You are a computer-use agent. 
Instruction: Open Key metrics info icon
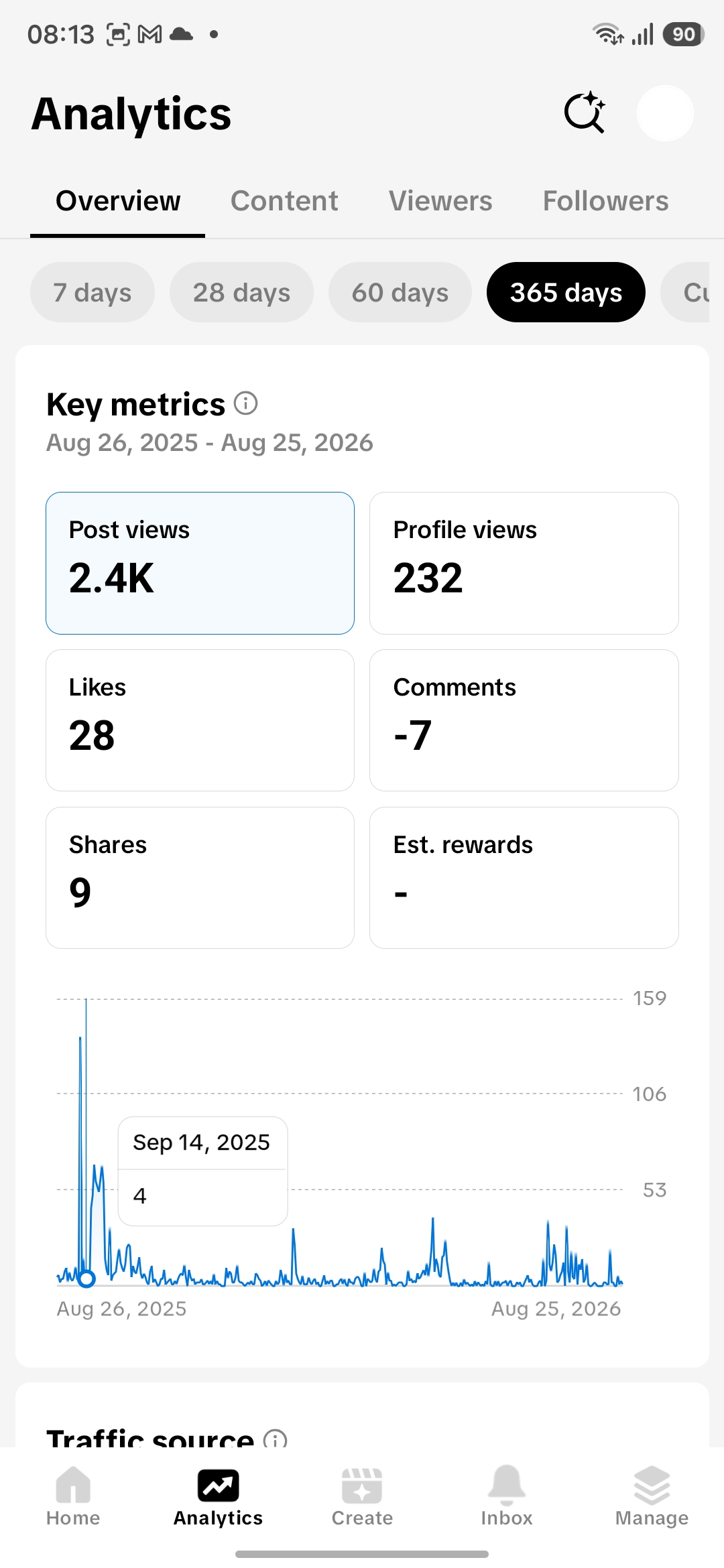246,404
